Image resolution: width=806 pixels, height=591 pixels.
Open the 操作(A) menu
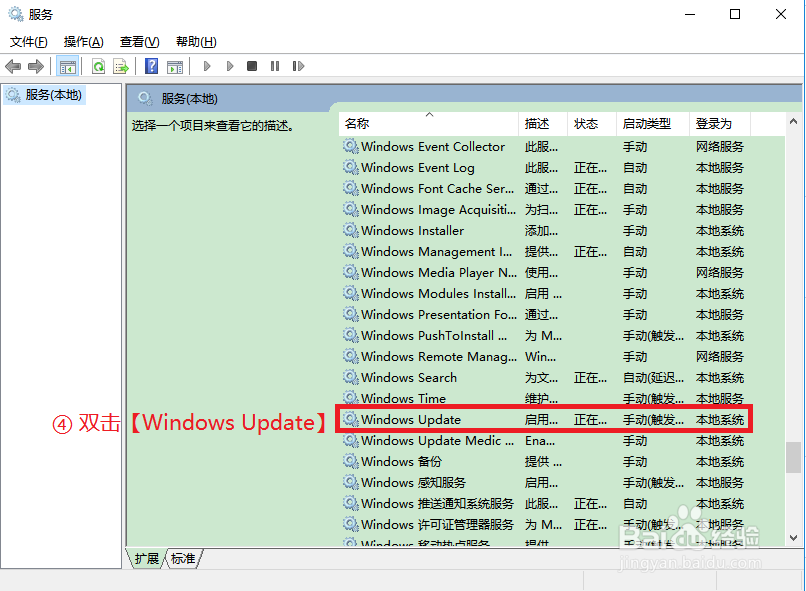click(x=84, y=42)
